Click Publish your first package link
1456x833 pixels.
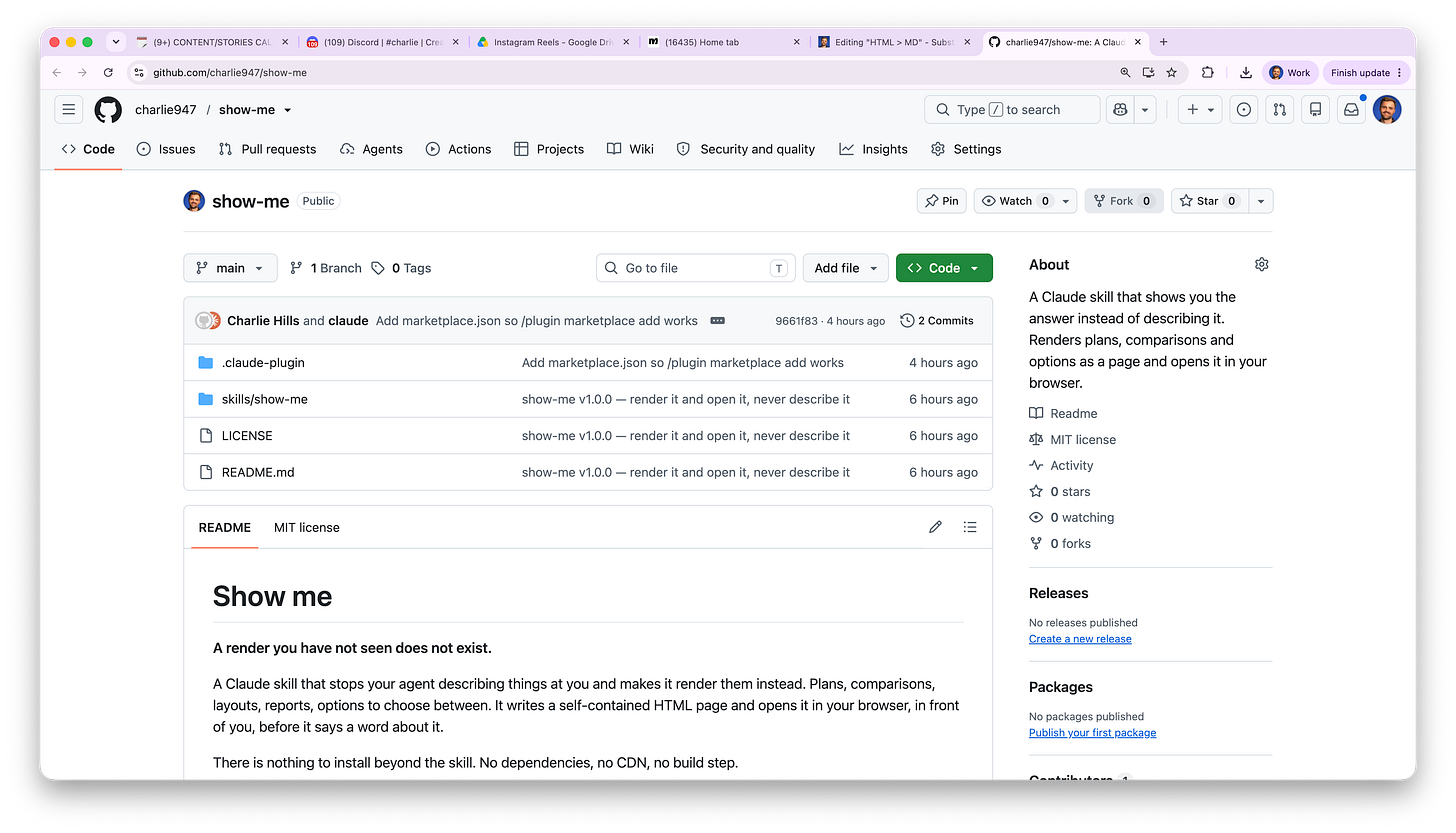(1092, 733)
